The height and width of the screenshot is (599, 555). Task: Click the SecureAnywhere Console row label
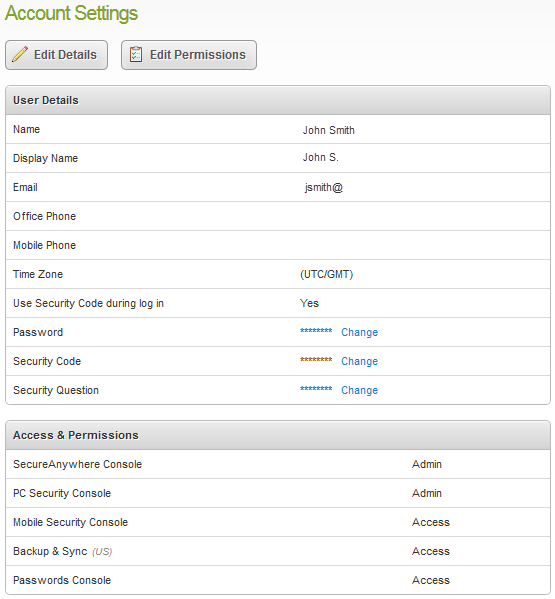click(78, 465)
